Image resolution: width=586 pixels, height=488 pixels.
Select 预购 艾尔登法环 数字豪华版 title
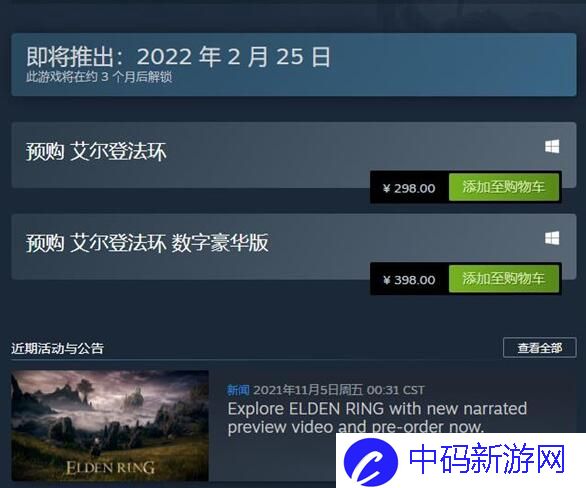(x=147, y=243)
